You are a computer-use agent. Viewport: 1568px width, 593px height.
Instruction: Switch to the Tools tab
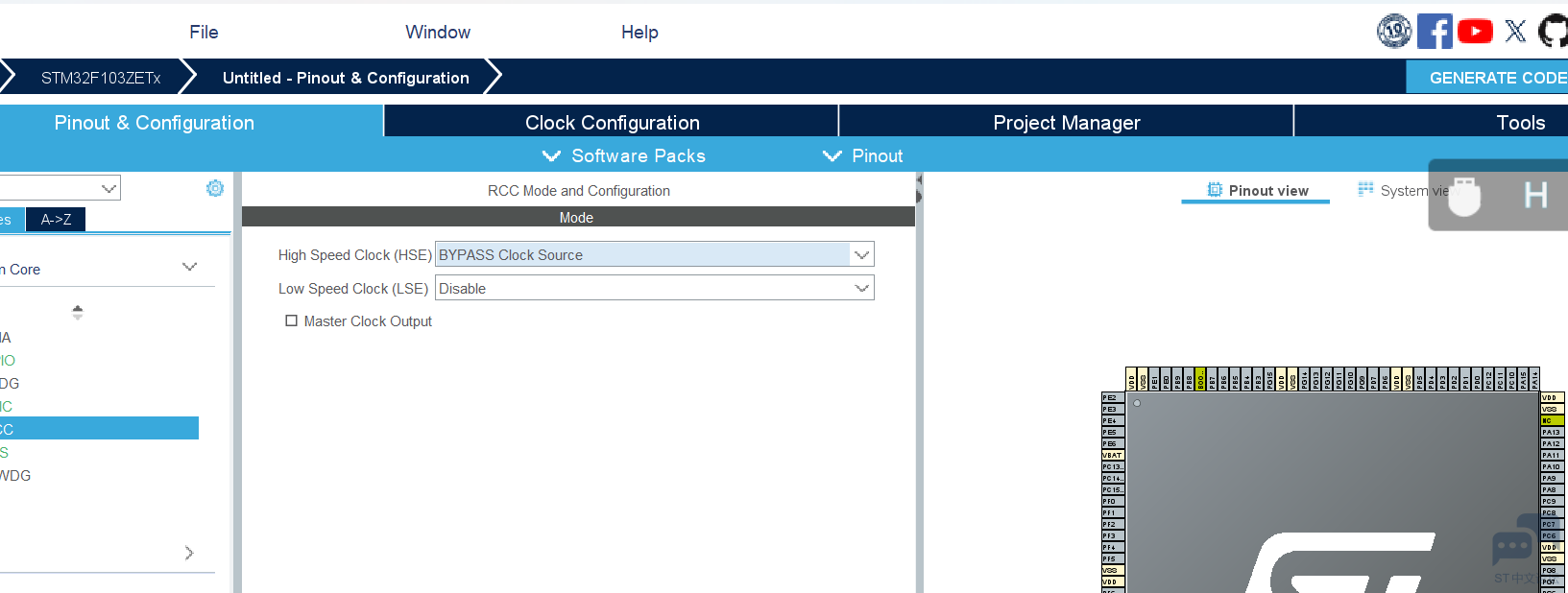1432,122
